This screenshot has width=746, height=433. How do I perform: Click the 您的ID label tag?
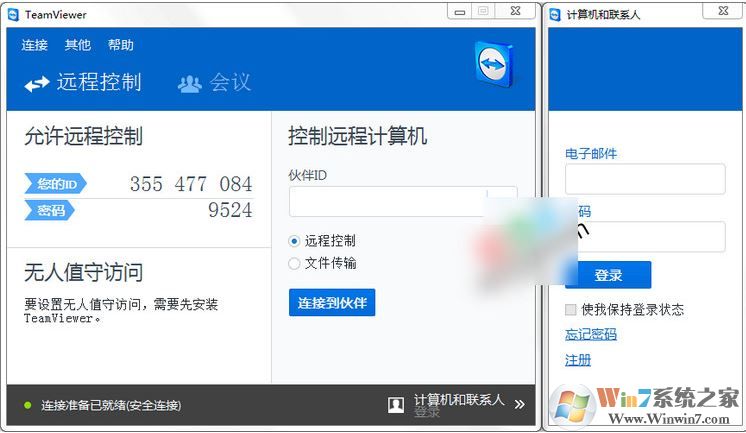(56, 184)
